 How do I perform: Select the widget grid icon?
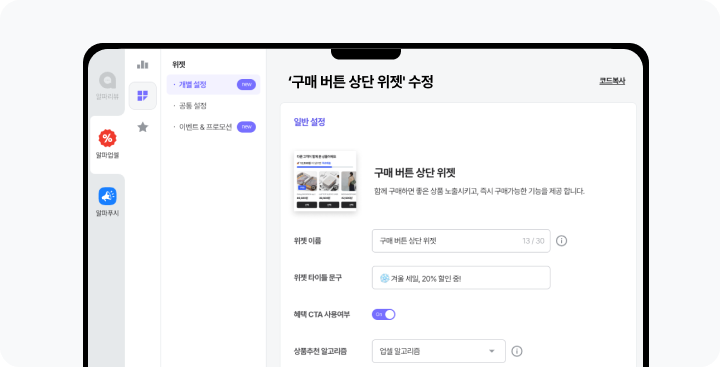(x=143, y=96)
